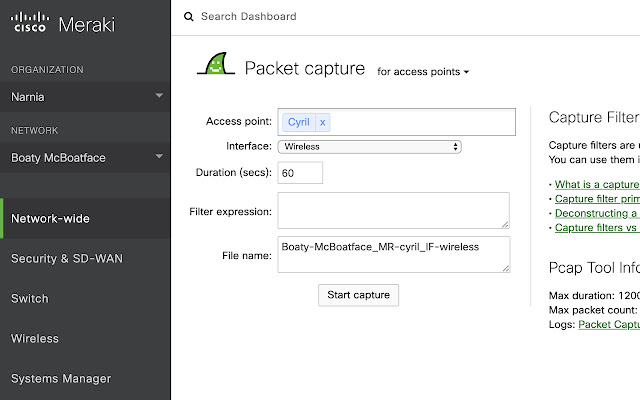Focus the Search Dashboard field

click(x=249, y=17)
